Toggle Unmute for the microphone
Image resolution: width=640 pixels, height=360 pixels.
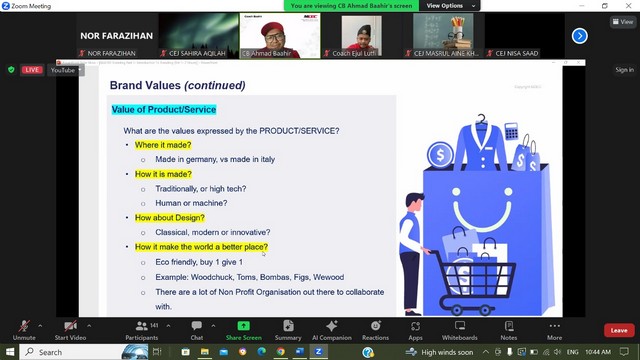pyautogui.click(x=24, y=330)
